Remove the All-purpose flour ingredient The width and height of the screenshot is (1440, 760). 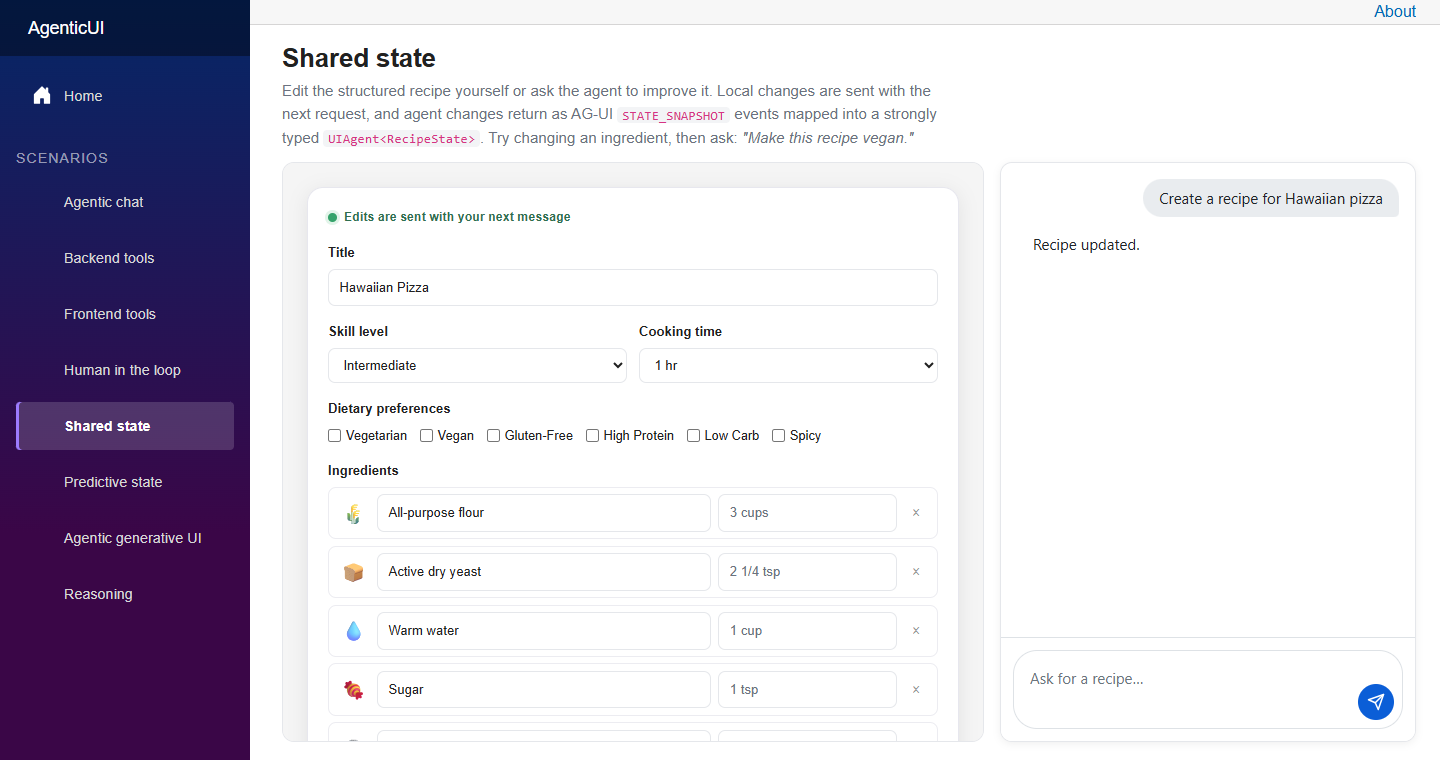[916, 513]
